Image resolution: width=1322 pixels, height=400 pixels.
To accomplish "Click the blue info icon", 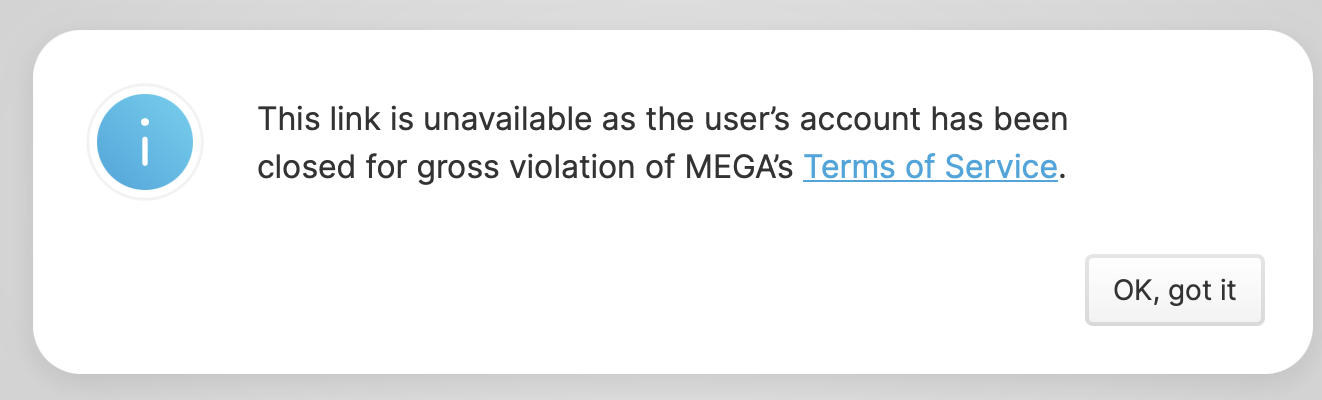I will pos(145,142).
